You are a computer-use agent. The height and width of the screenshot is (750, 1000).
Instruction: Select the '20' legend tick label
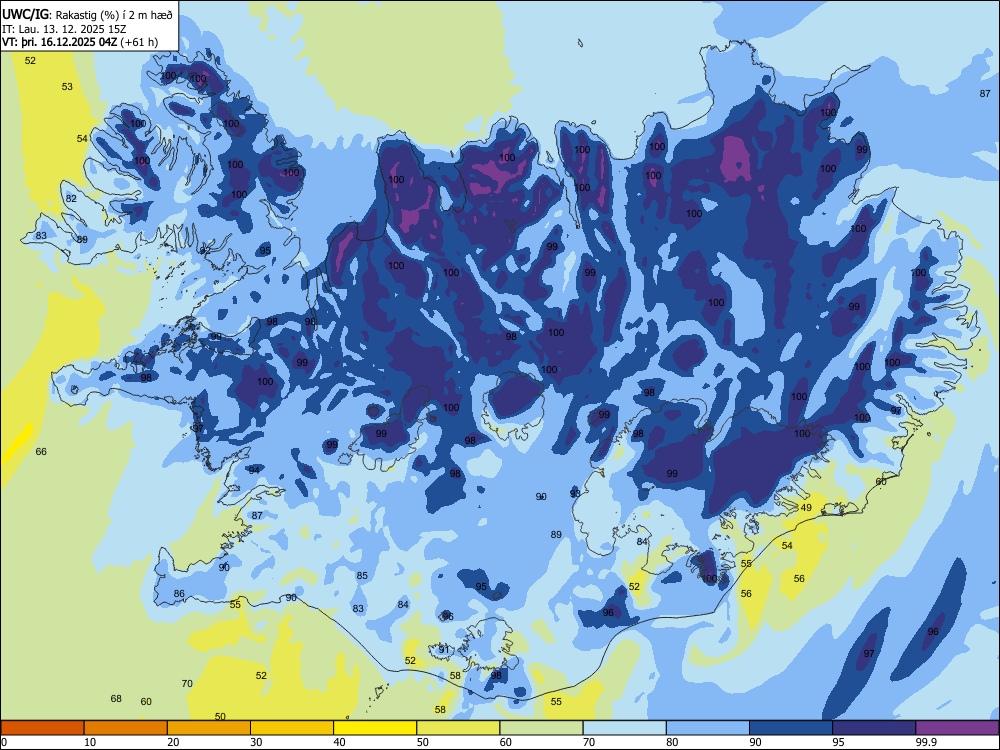tap(173, 742)
